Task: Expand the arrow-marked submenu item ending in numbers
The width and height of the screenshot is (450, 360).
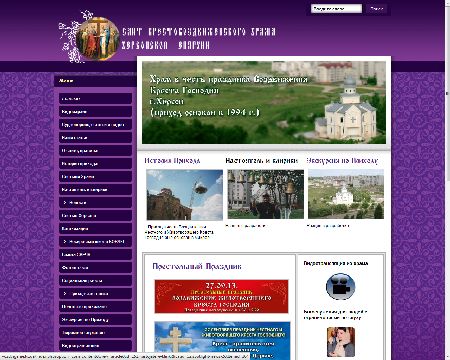Action: [95, 242]
